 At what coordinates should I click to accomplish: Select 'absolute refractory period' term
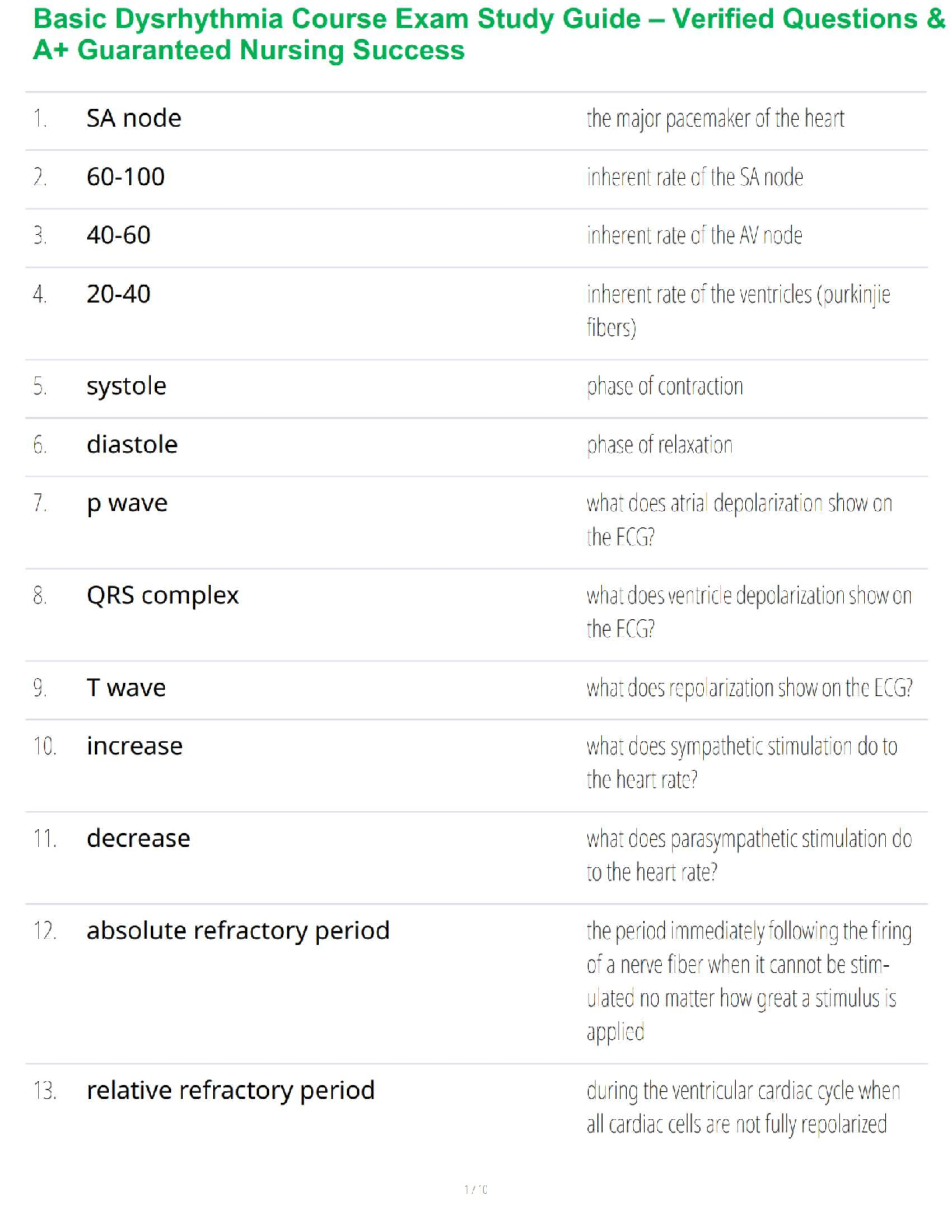pos(238,930)
